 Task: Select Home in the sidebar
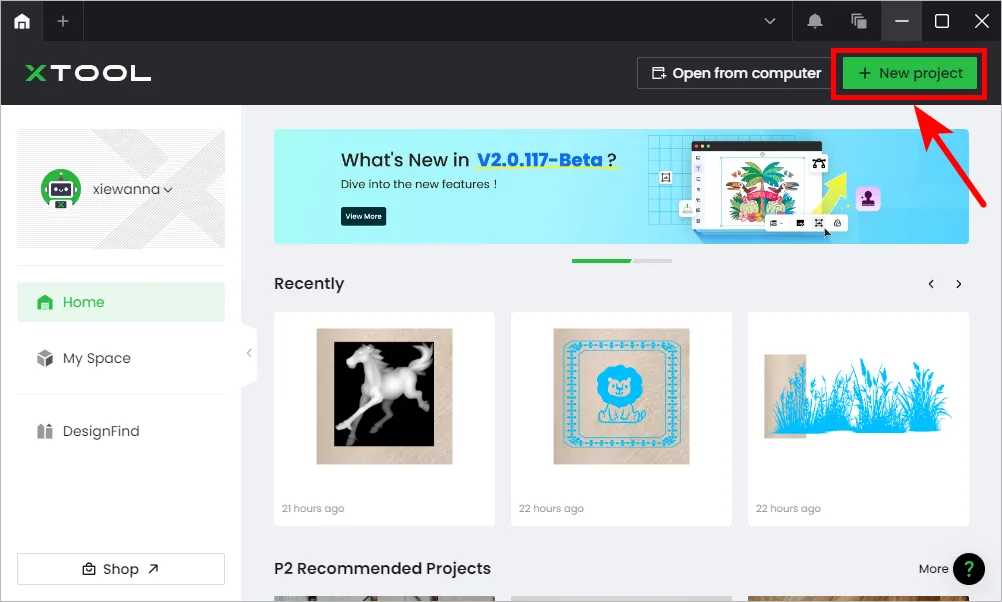[x=121, y=302]
